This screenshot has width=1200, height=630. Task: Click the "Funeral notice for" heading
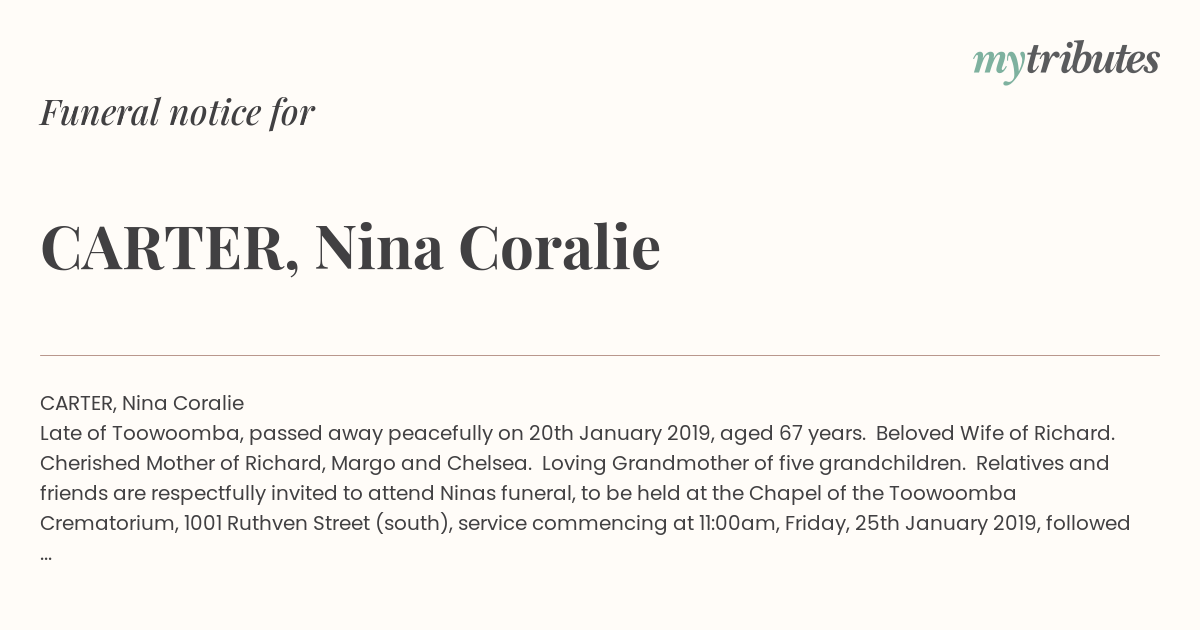click(177, 112)
